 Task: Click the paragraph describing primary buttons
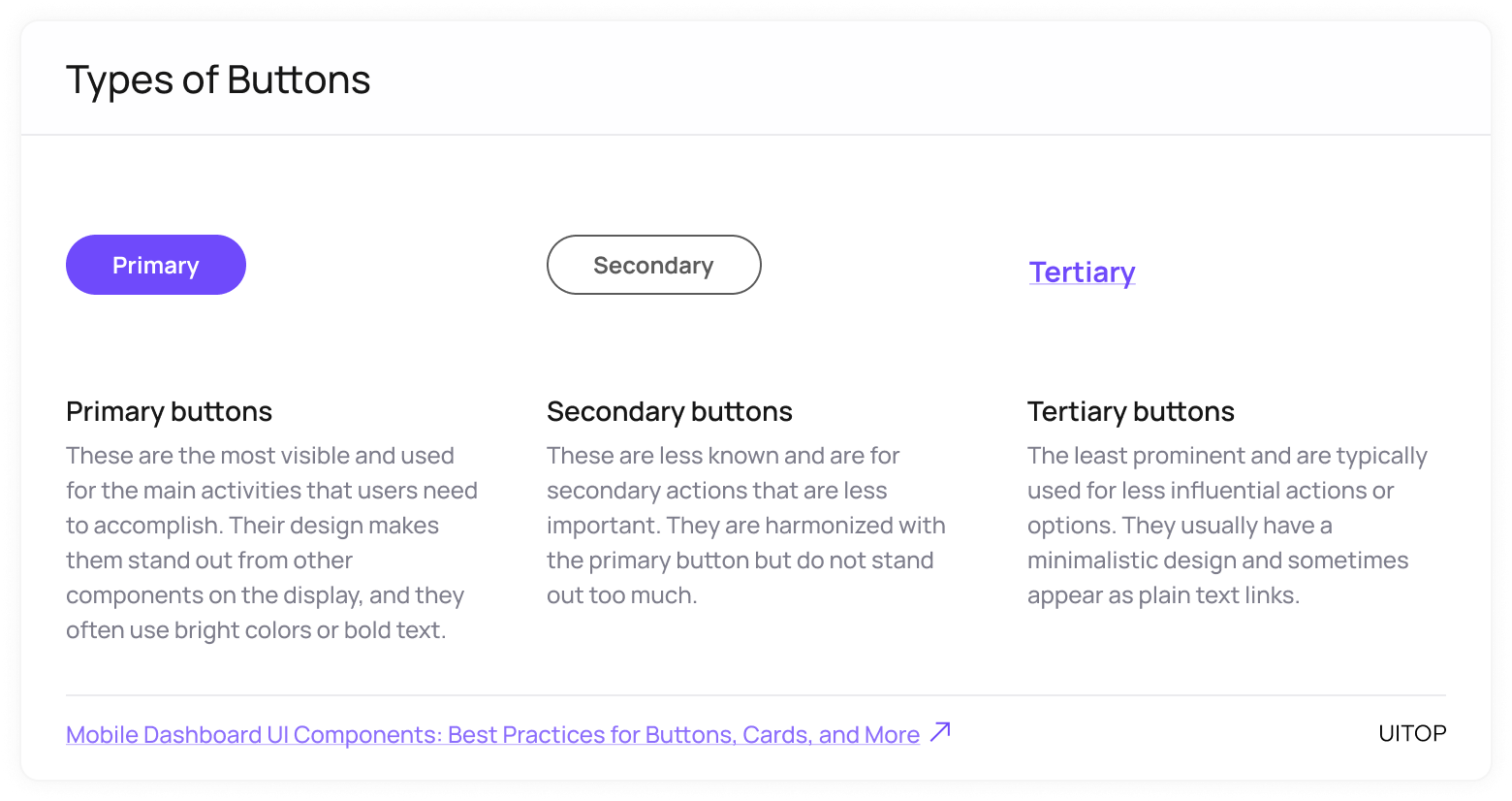click(271, 542)
